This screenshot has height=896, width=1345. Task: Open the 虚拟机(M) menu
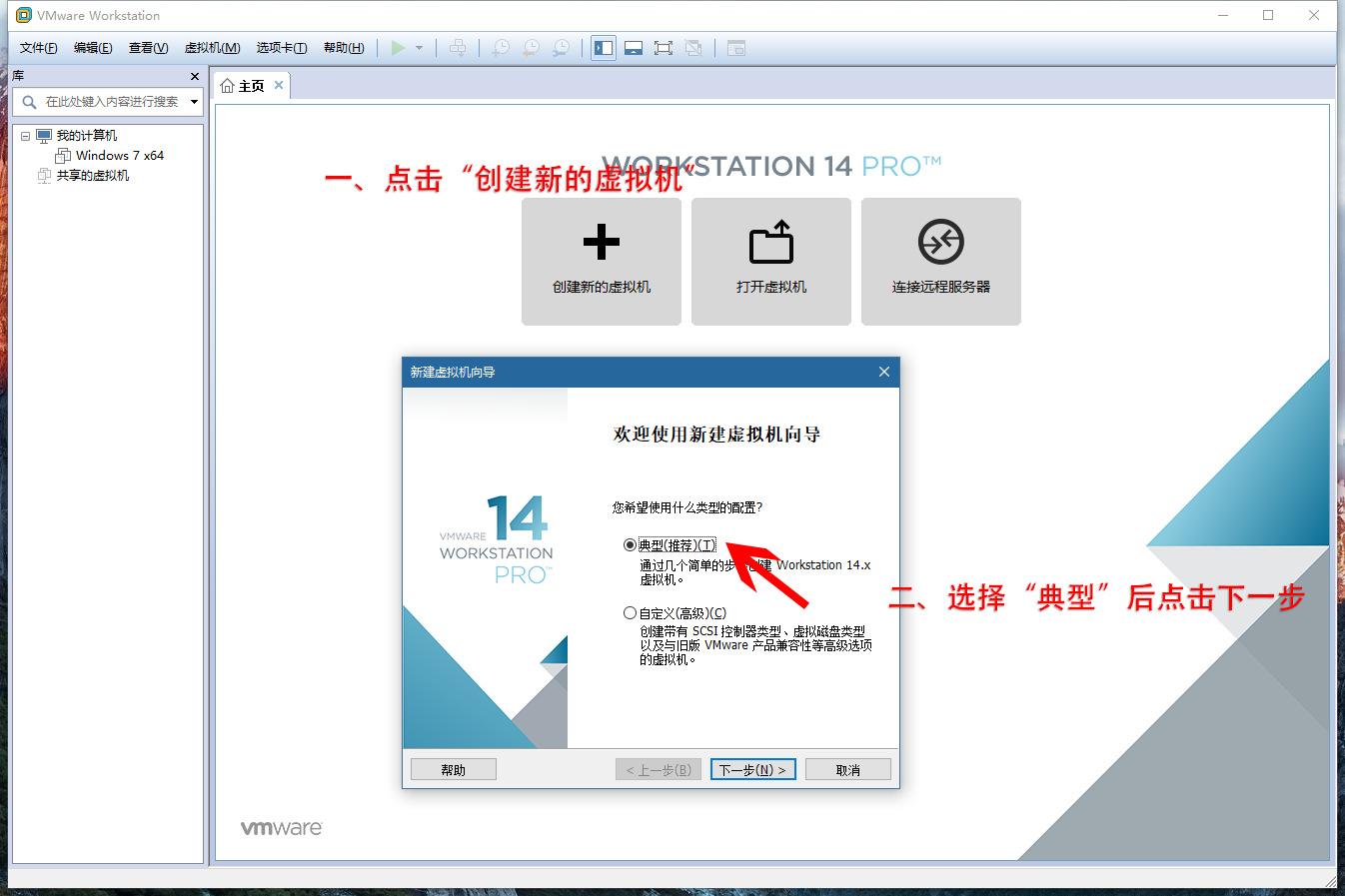[212, 48]
